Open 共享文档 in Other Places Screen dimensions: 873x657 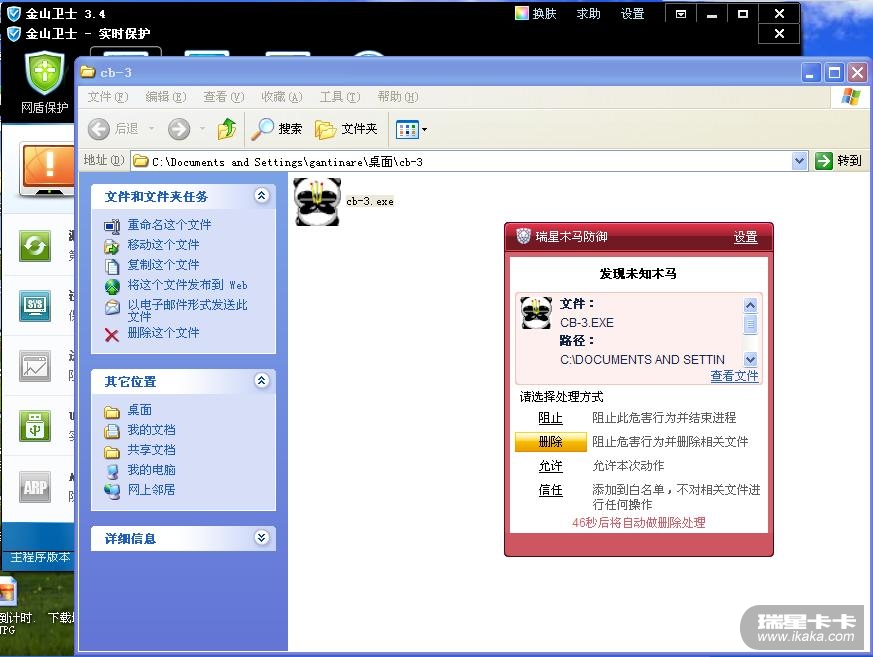[151, 449]
